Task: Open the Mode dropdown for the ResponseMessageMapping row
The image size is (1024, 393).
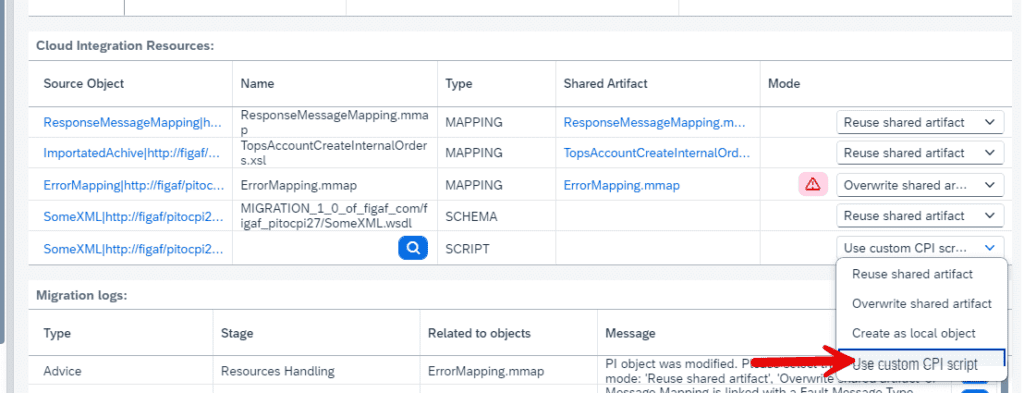Action: point(920,122)
